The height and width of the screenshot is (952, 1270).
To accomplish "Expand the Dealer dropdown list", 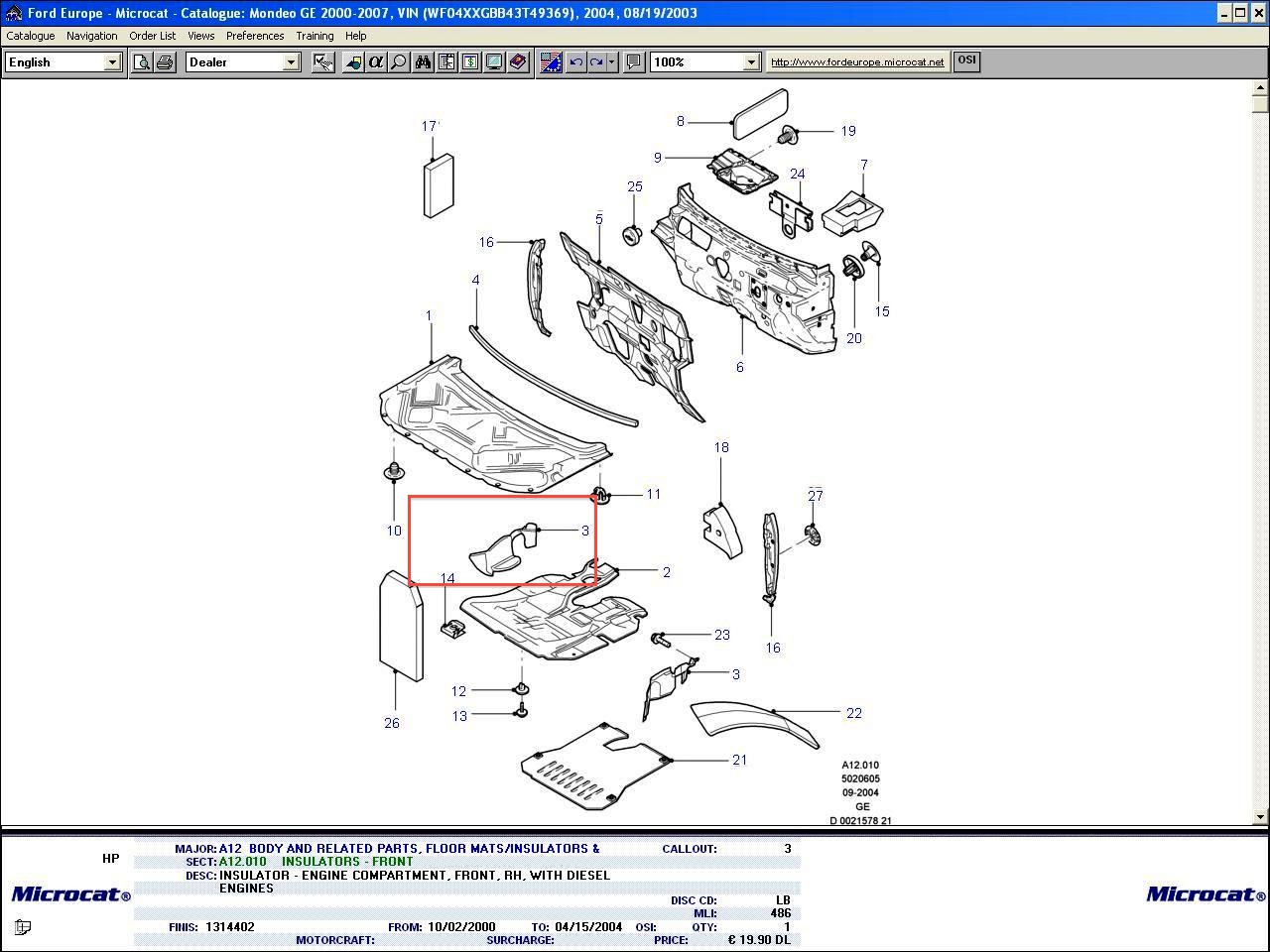I will point(291,62).
